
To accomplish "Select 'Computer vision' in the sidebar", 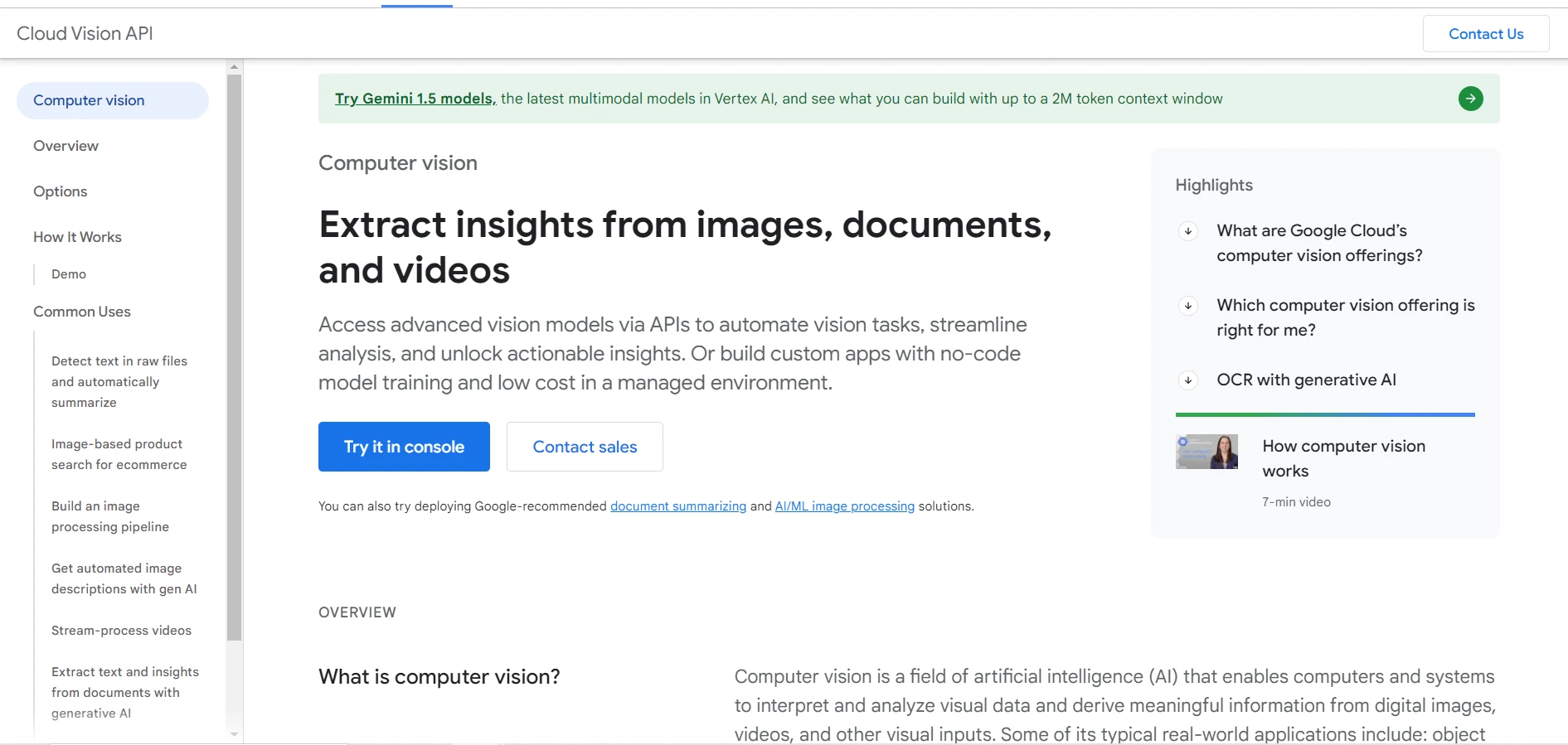I will (x=89, y=100).
